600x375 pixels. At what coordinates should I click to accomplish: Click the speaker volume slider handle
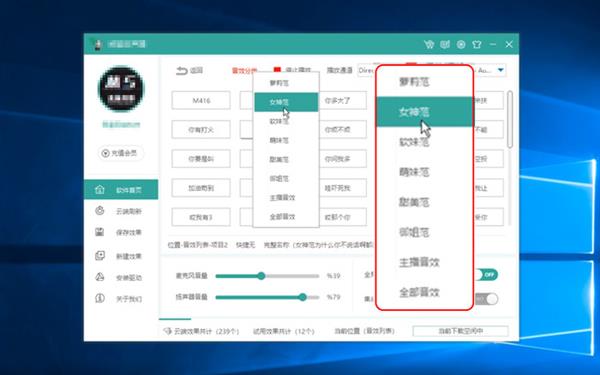(303, 297)
